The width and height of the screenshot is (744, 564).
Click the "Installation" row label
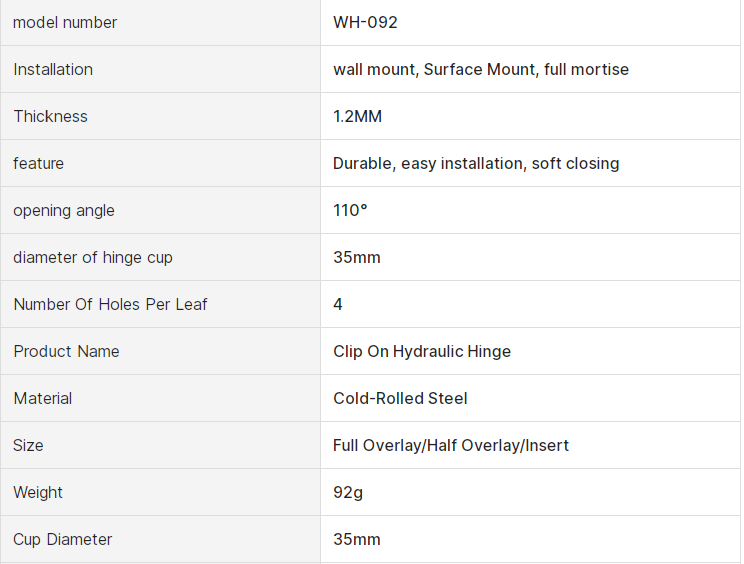(53, 69)
